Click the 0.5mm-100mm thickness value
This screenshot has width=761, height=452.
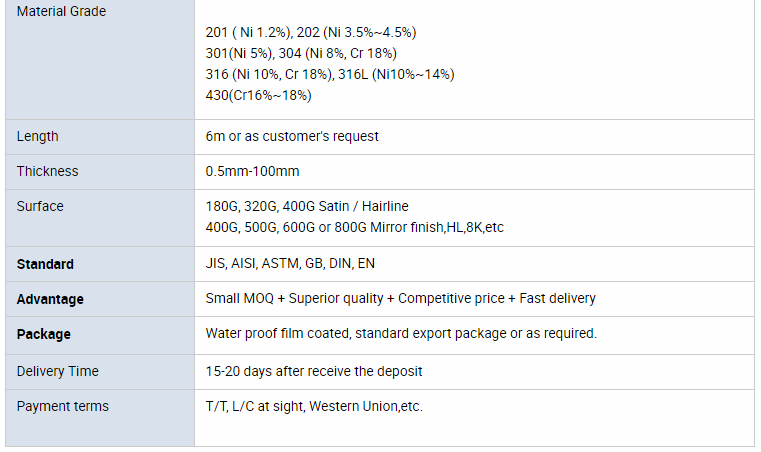coord(252,171)
